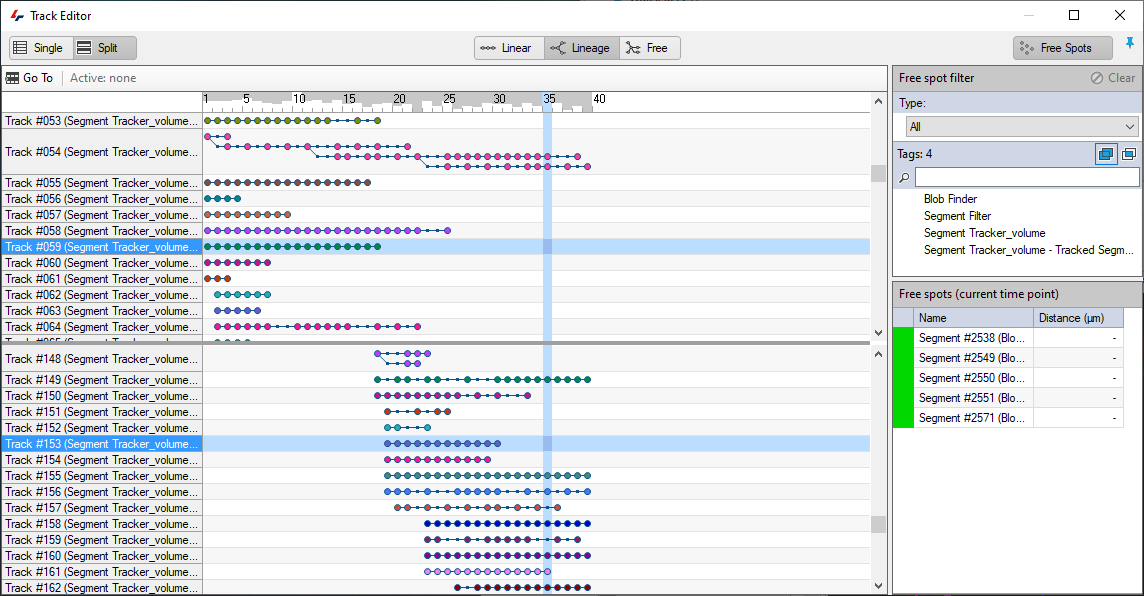Click the Go To icon
1144x596 pixels.
pyautogui.click(x=14, y=77)
